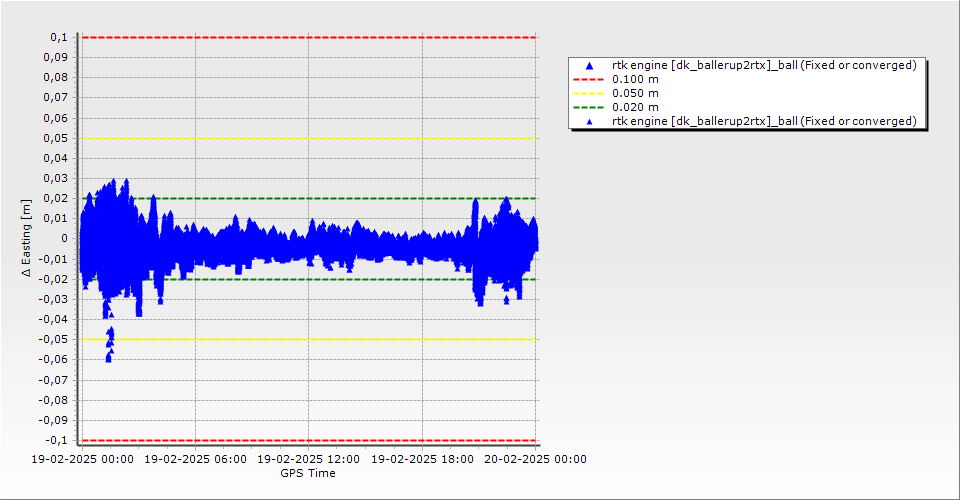This screenshot has width=960, height=500.
Task: Click the GPS Time axis title
Action: point(308,473)
